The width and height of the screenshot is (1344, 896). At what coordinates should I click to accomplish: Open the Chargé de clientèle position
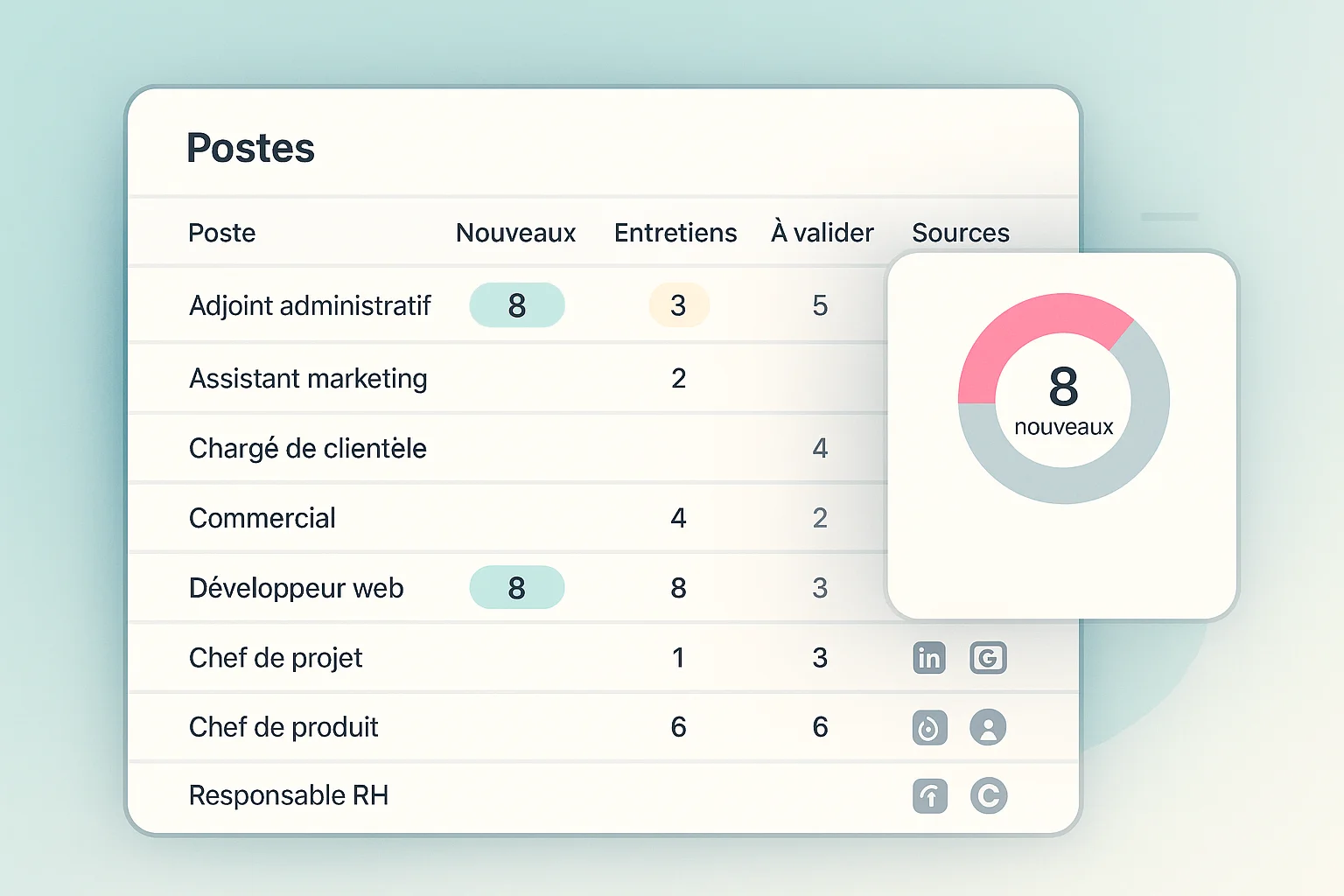(x=308, y=448)
